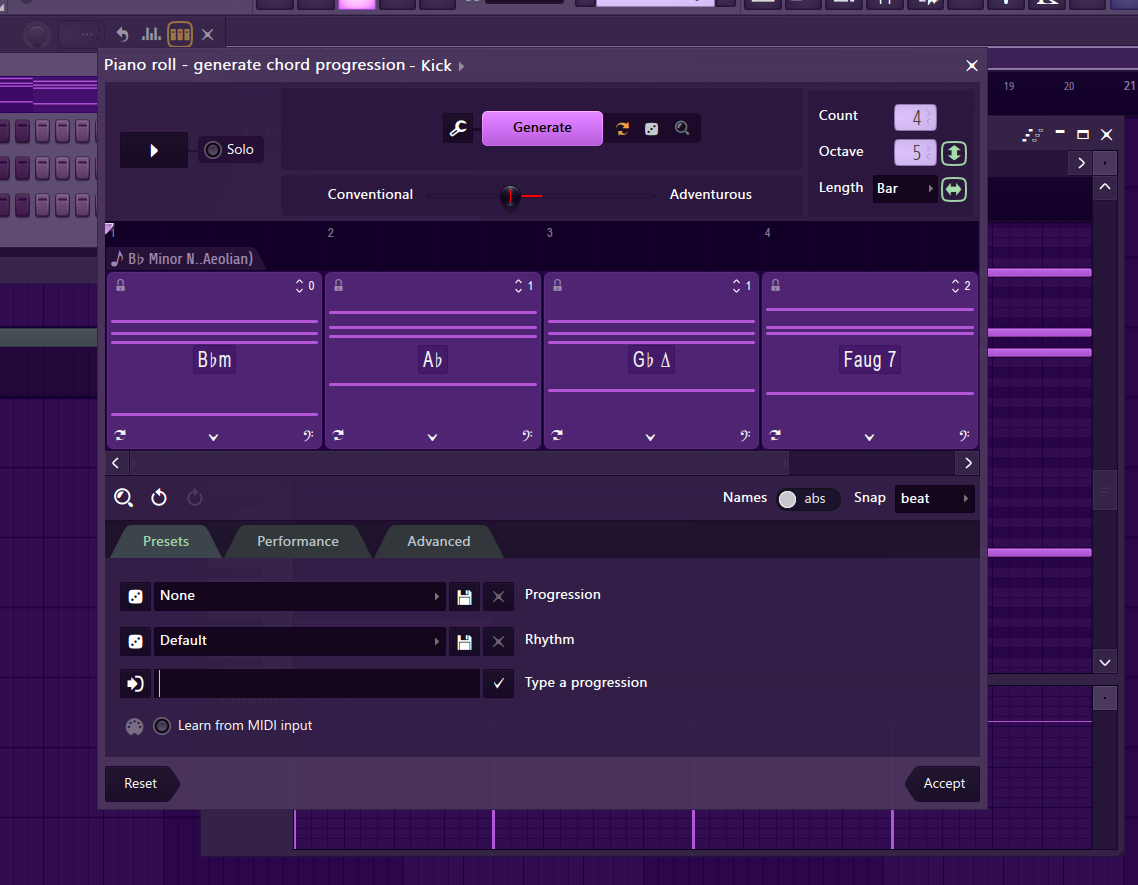This screenshot has width=1138, height=885.
Task: Clear the Rhythm preset with X
Action: [x=499, y=642]
